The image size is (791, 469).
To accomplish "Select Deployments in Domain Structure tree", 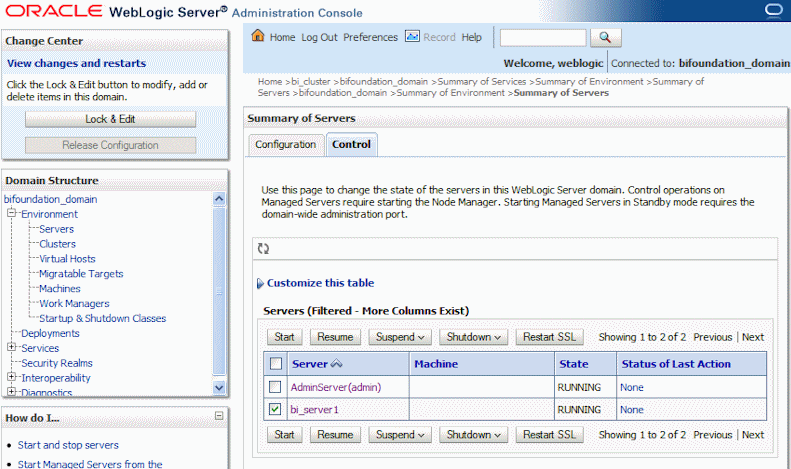I will tap(50, 333).
